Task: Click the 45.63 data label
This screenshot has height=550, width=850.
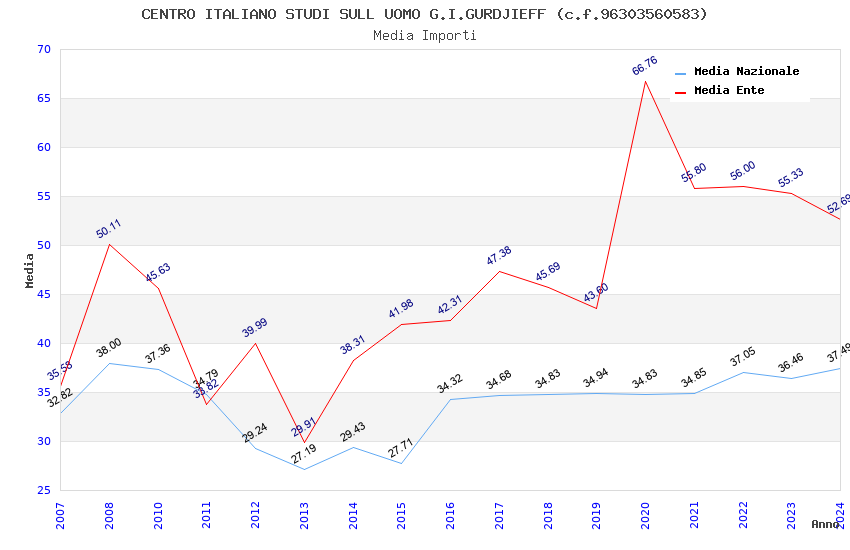Action: click(158, 272)
